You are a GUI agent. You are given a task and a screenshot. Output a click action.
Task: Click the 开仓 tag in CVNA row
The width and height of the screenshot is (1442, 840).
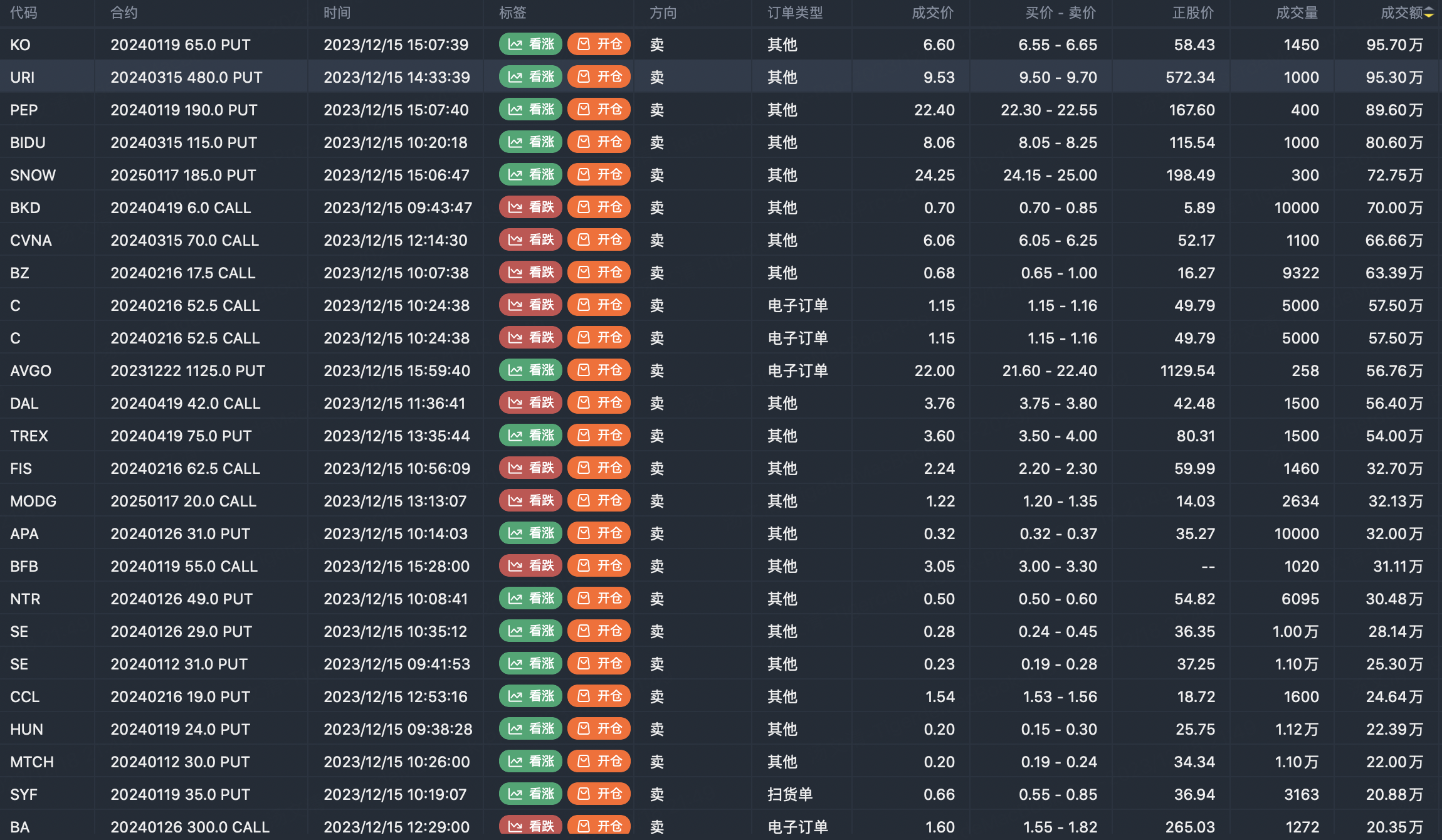599,240
